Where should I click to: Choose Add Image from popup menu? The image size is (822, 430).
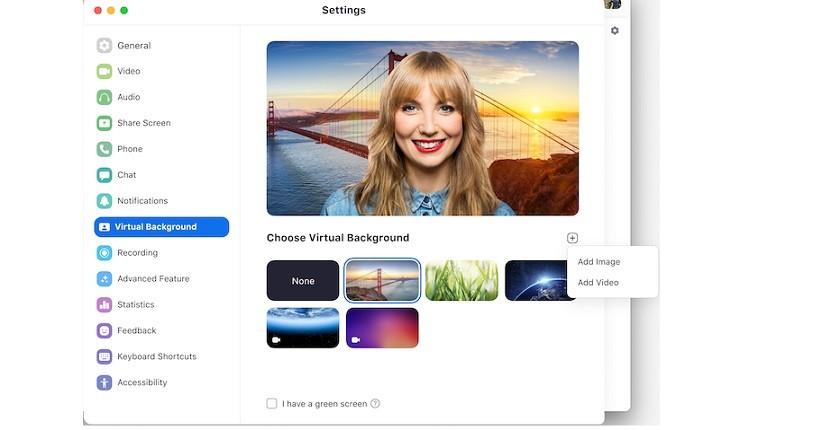[x=599, y=262]
